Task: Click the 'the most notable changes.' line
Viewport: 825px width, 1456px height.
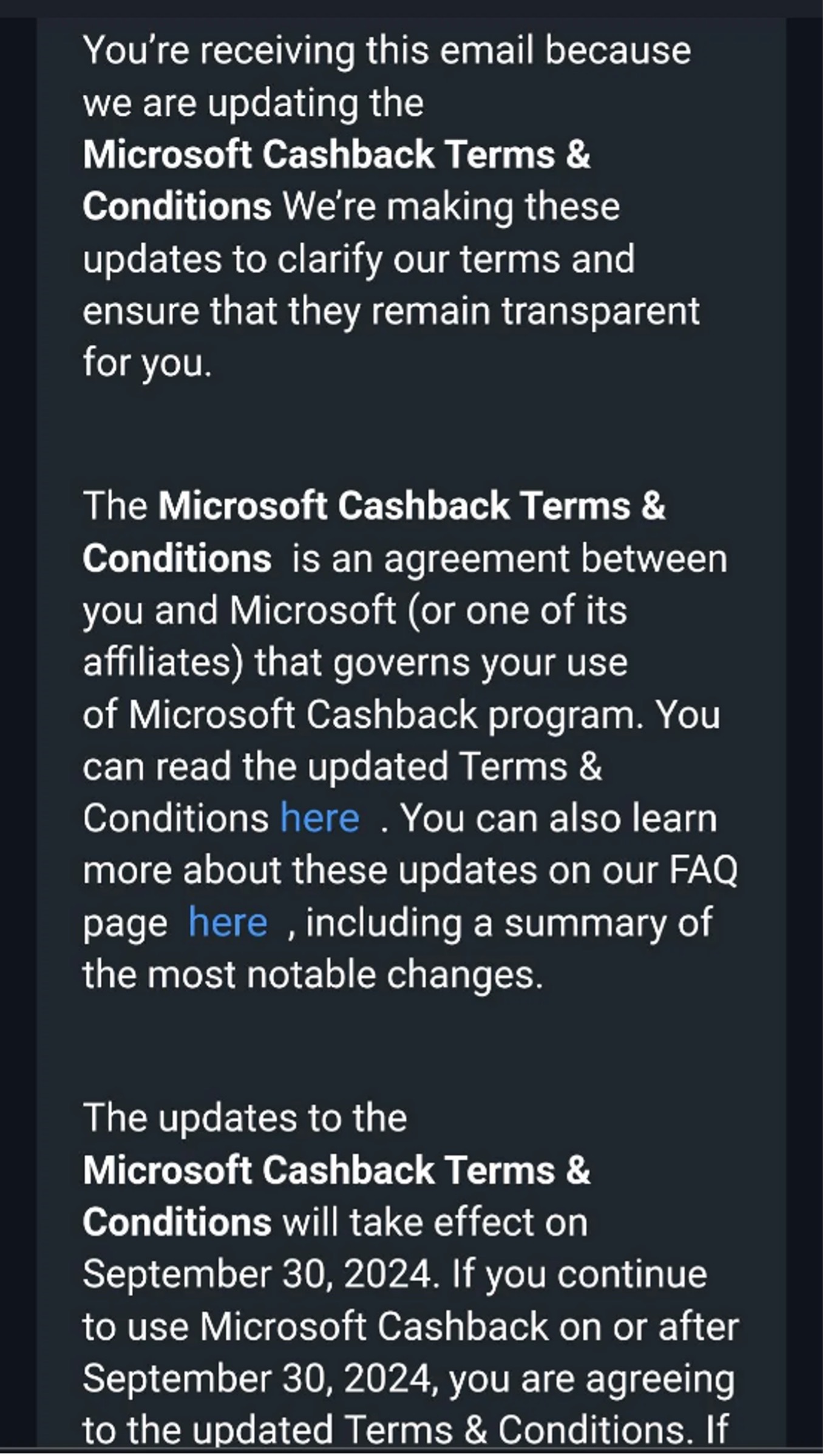Action: pyautogui.click(x=313, y=975)
